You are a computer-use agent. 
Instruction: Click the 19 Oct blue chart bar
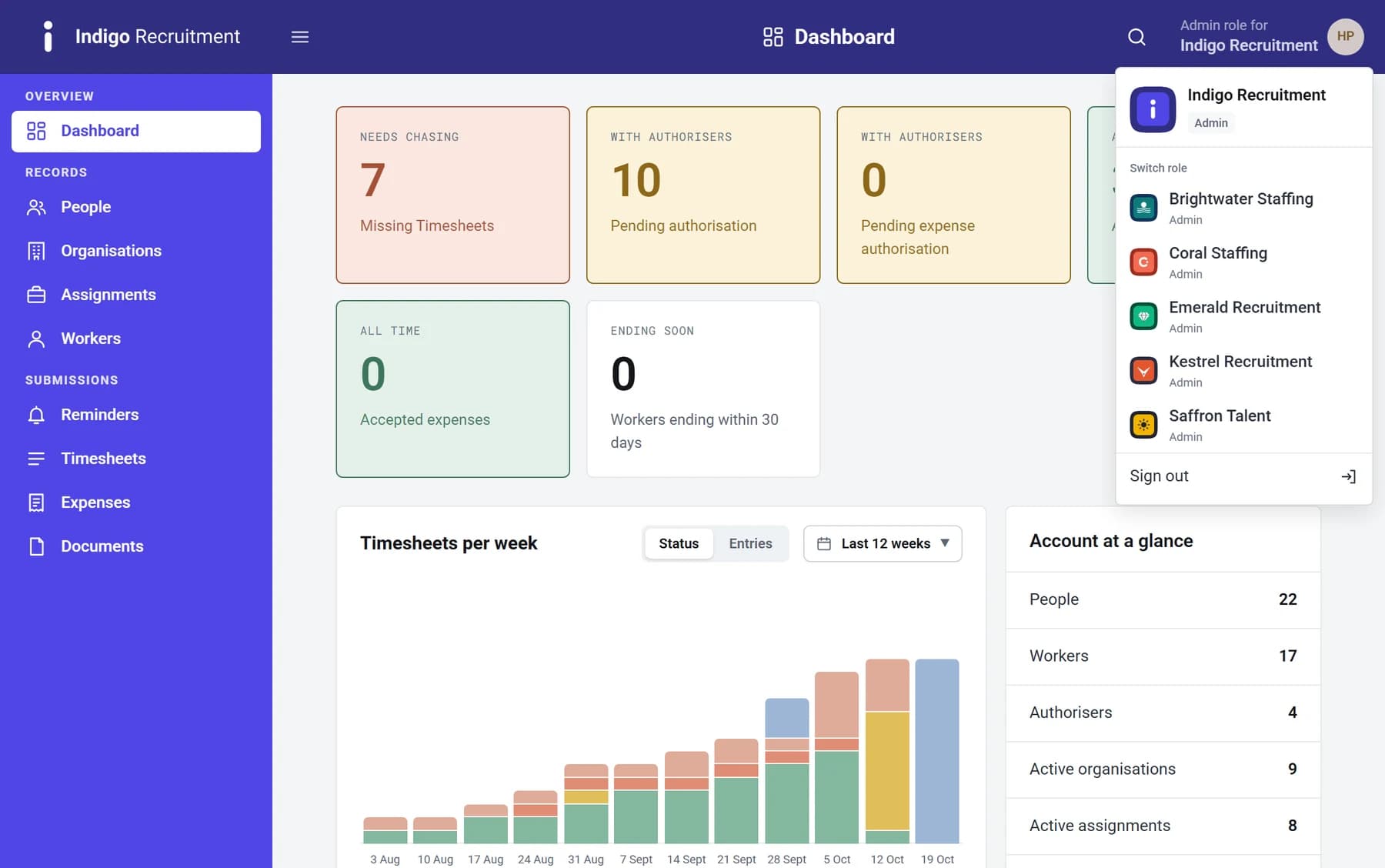click(937, 751)
